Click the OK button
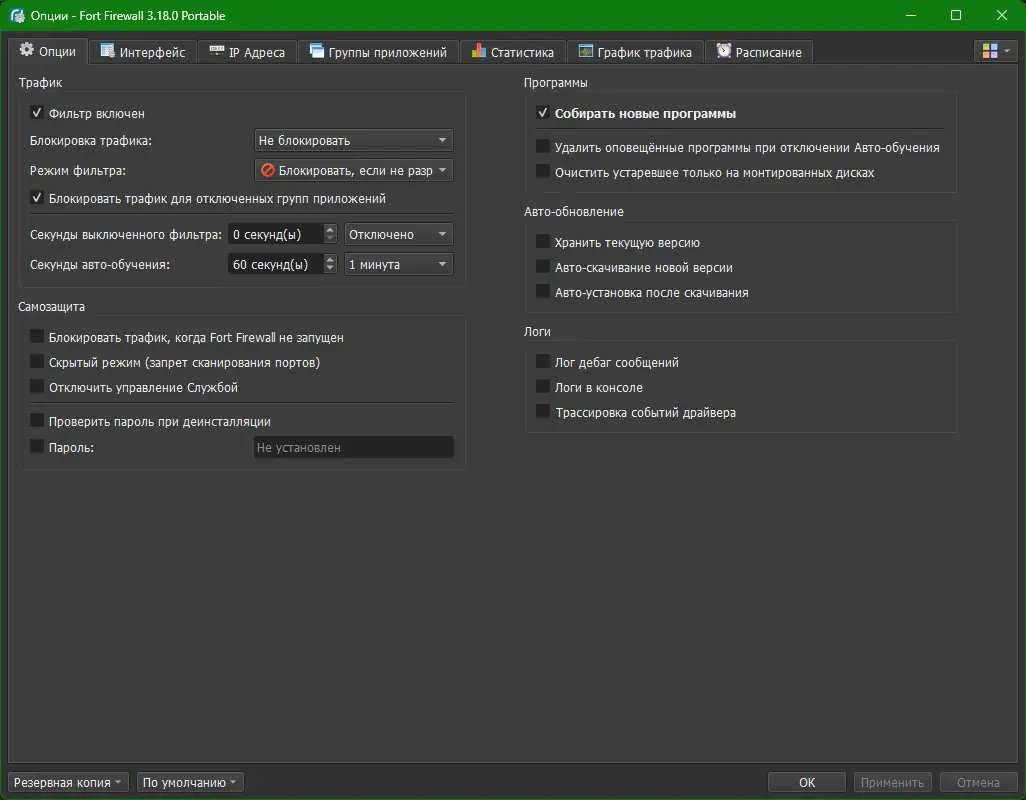Screen dimensions: 1026x800 point(807,782)
